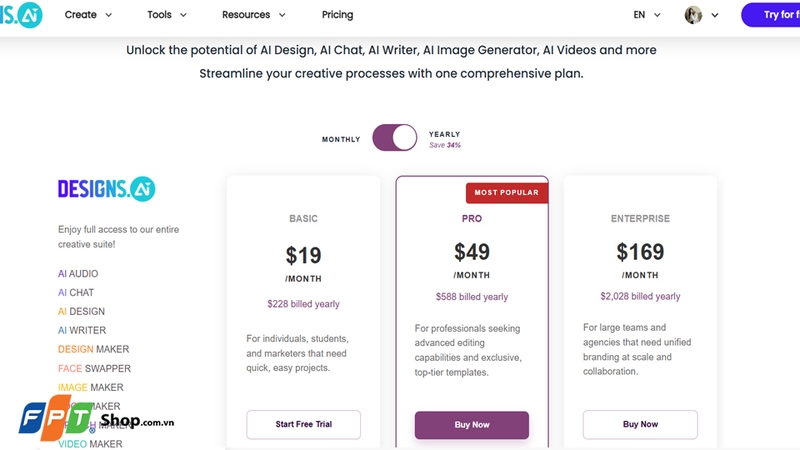Expand the Create dropdown menu
This screenshot has width=800, height=450.
click(x=88, y=15)
